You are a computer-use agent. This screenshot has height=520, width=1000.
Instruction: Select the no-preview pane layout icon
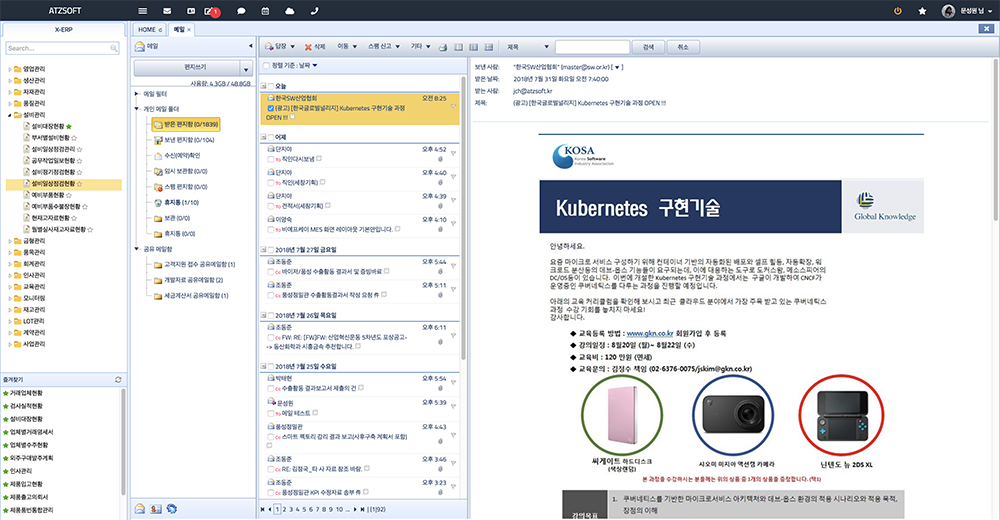[x=459, y=47]
